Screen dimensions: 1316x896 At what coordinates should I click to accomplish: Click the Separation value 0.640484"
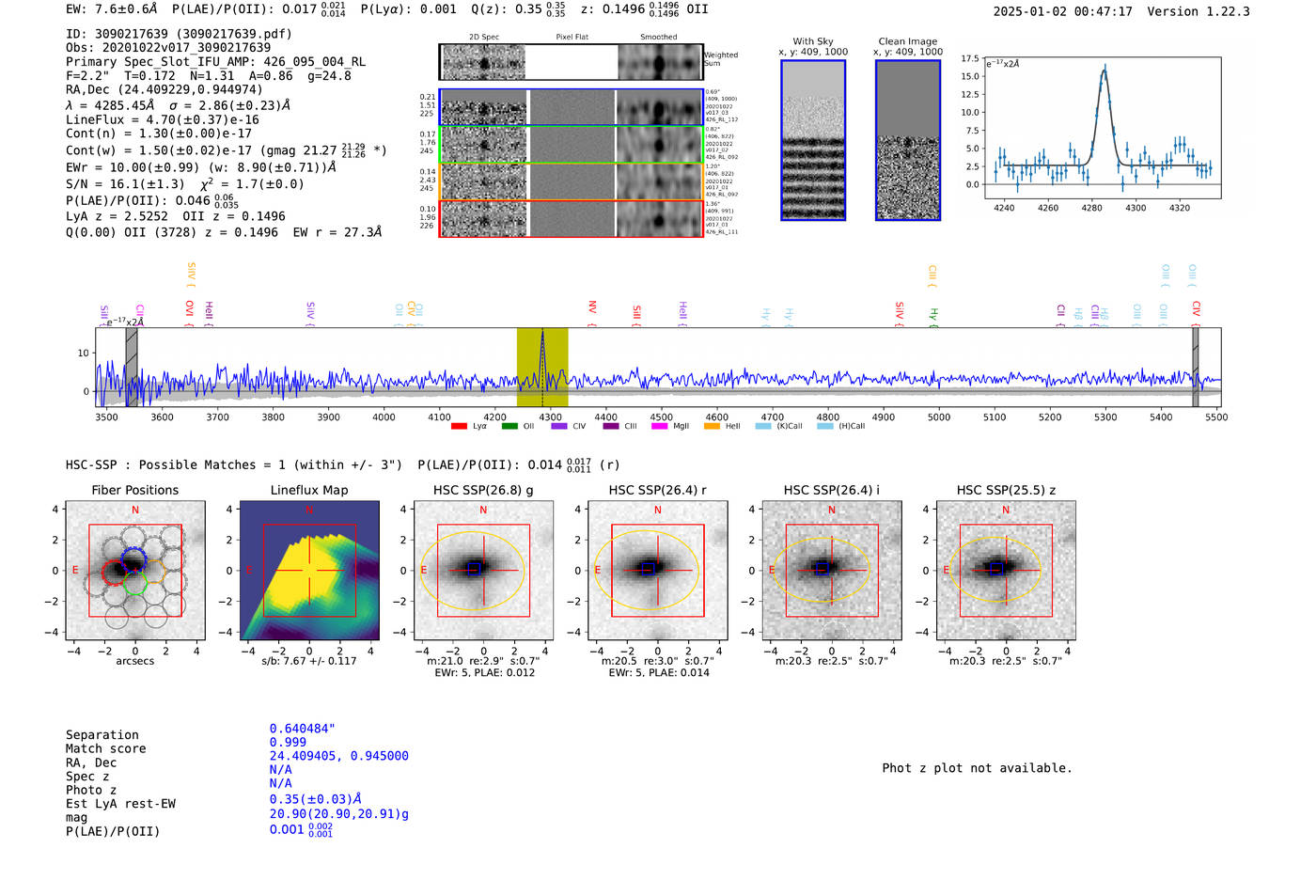click(303, 729)
